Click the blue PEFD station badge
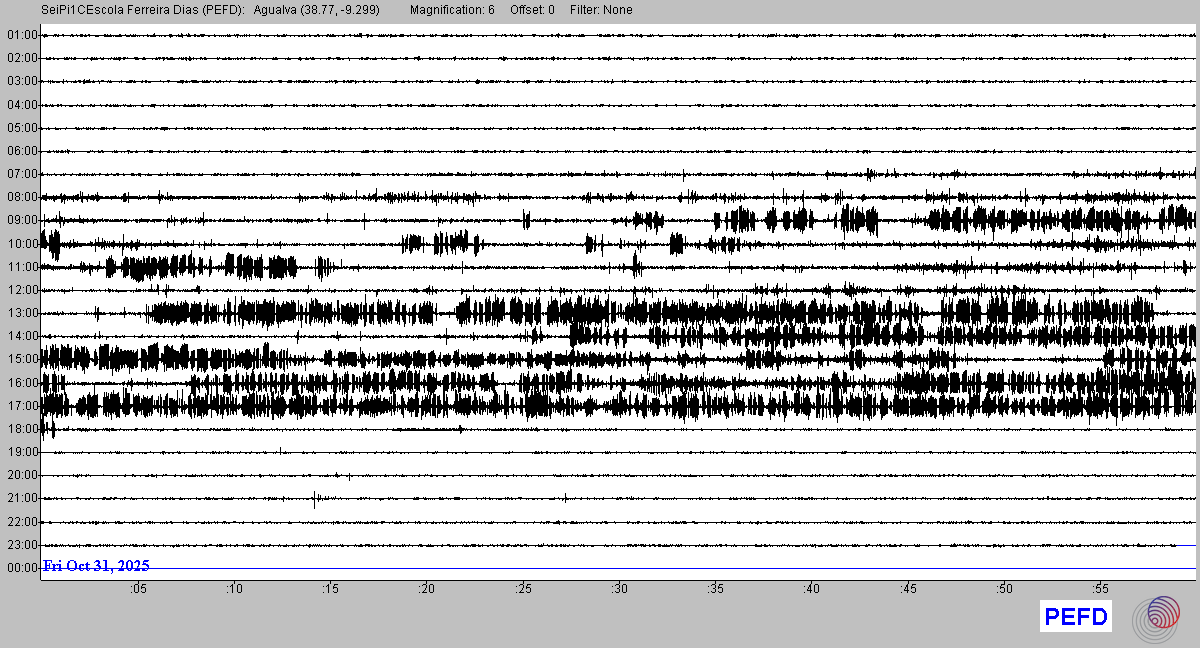1200x648 pixels. (x=1076, y=617)
